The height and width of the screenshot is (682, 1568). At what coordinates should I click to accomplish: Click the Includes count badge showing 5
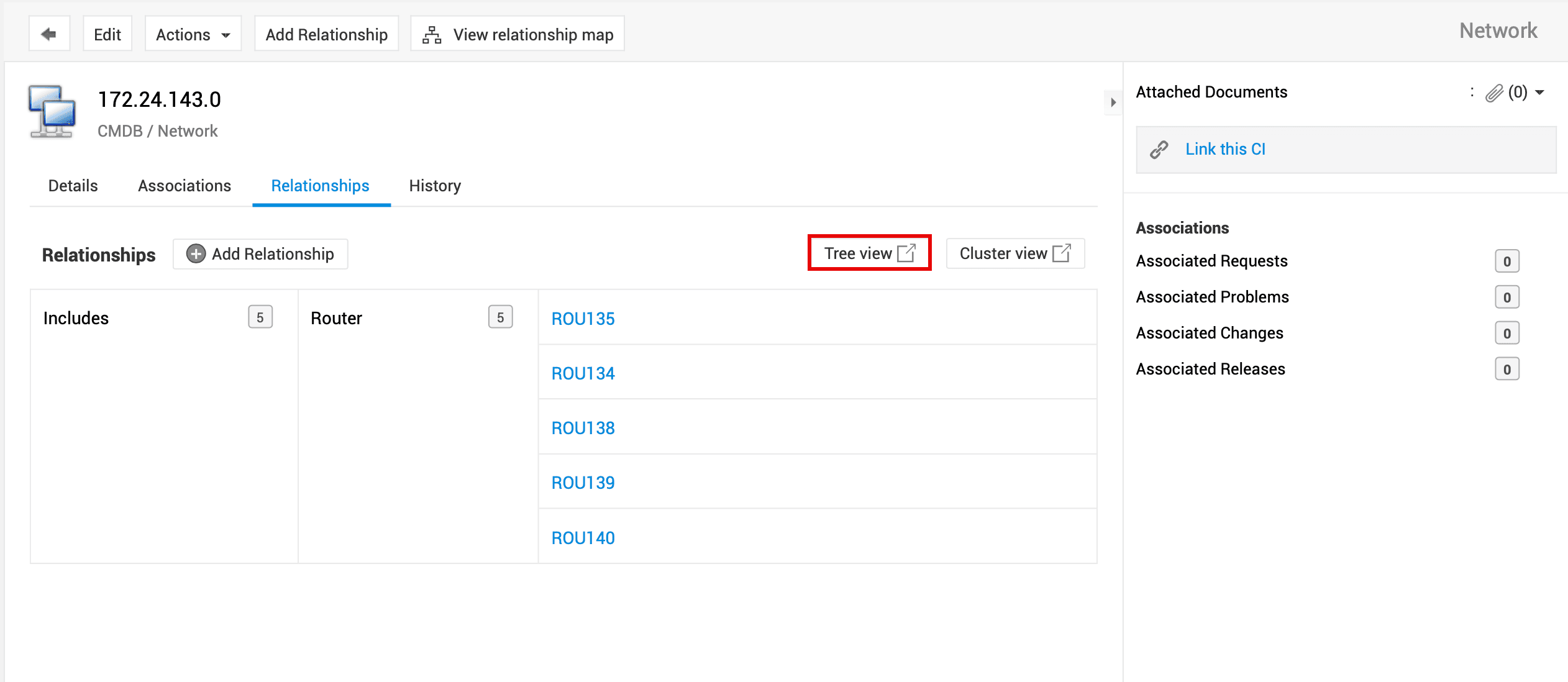[260, 317]
